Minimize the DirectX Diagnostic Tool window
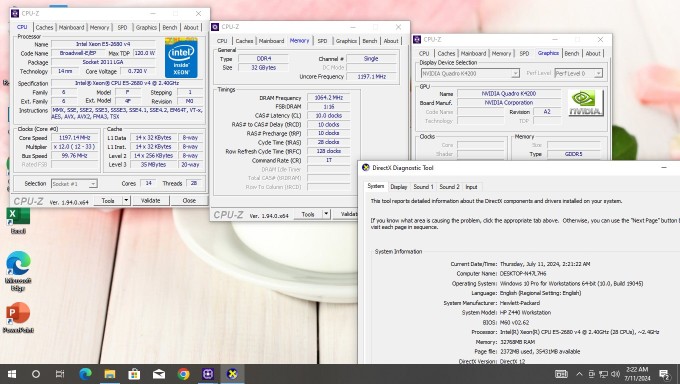The height and width of the screenshot is (384, 680). coord(664,167)
